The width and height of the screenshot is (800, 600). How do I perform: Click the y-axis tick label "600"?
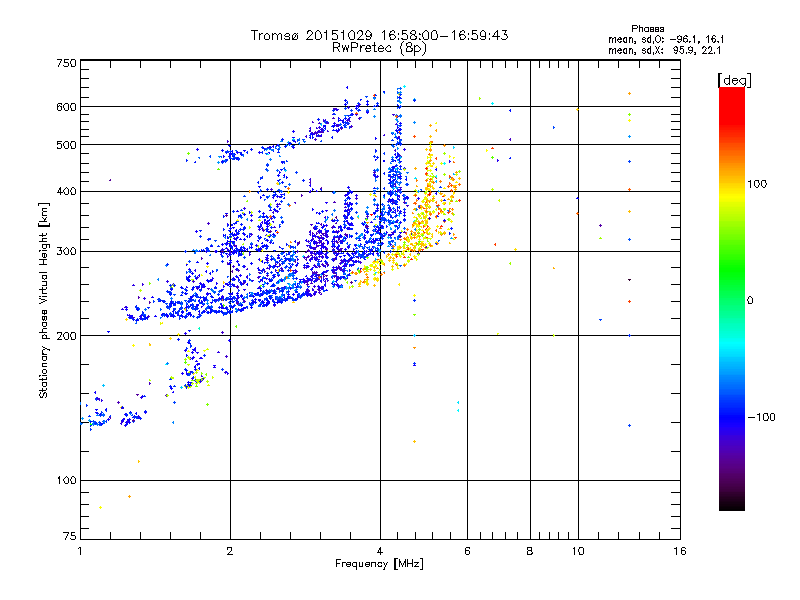(x=67, y=107)
